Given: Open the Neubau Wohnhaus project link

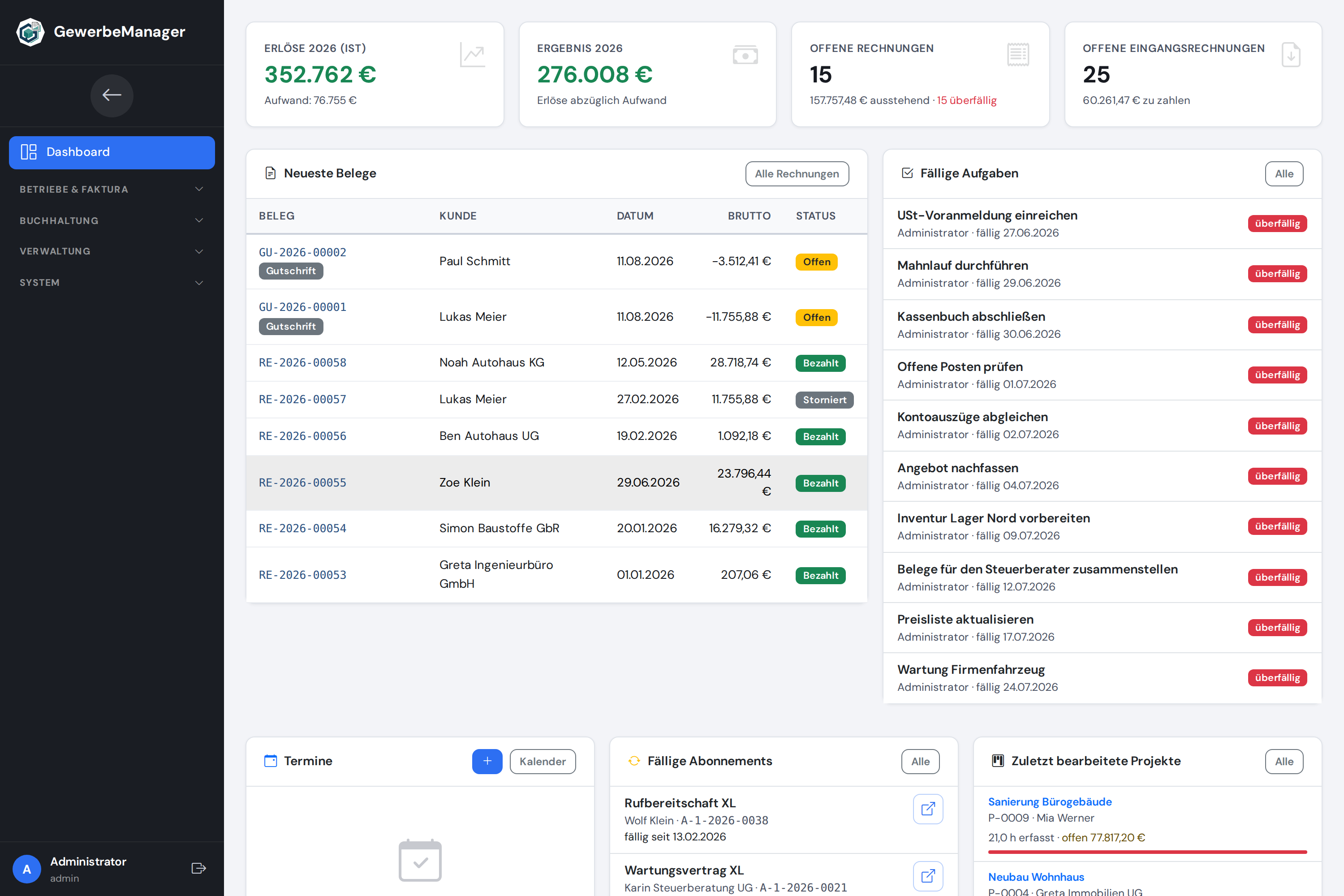Looking at the screenshot, I should 1036,877.
